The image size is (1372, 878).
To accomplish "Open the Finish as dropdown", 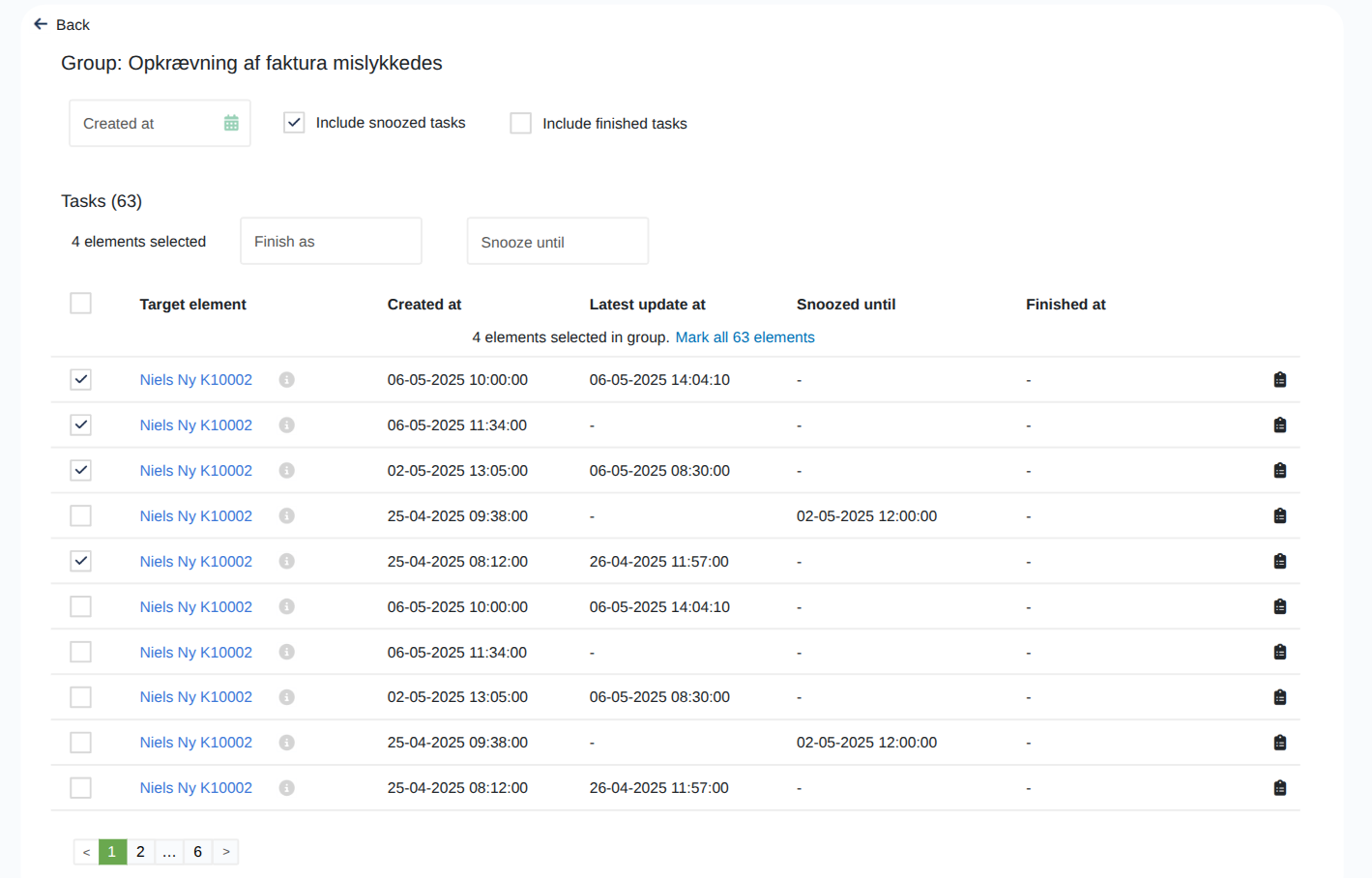I will (331, 241).
